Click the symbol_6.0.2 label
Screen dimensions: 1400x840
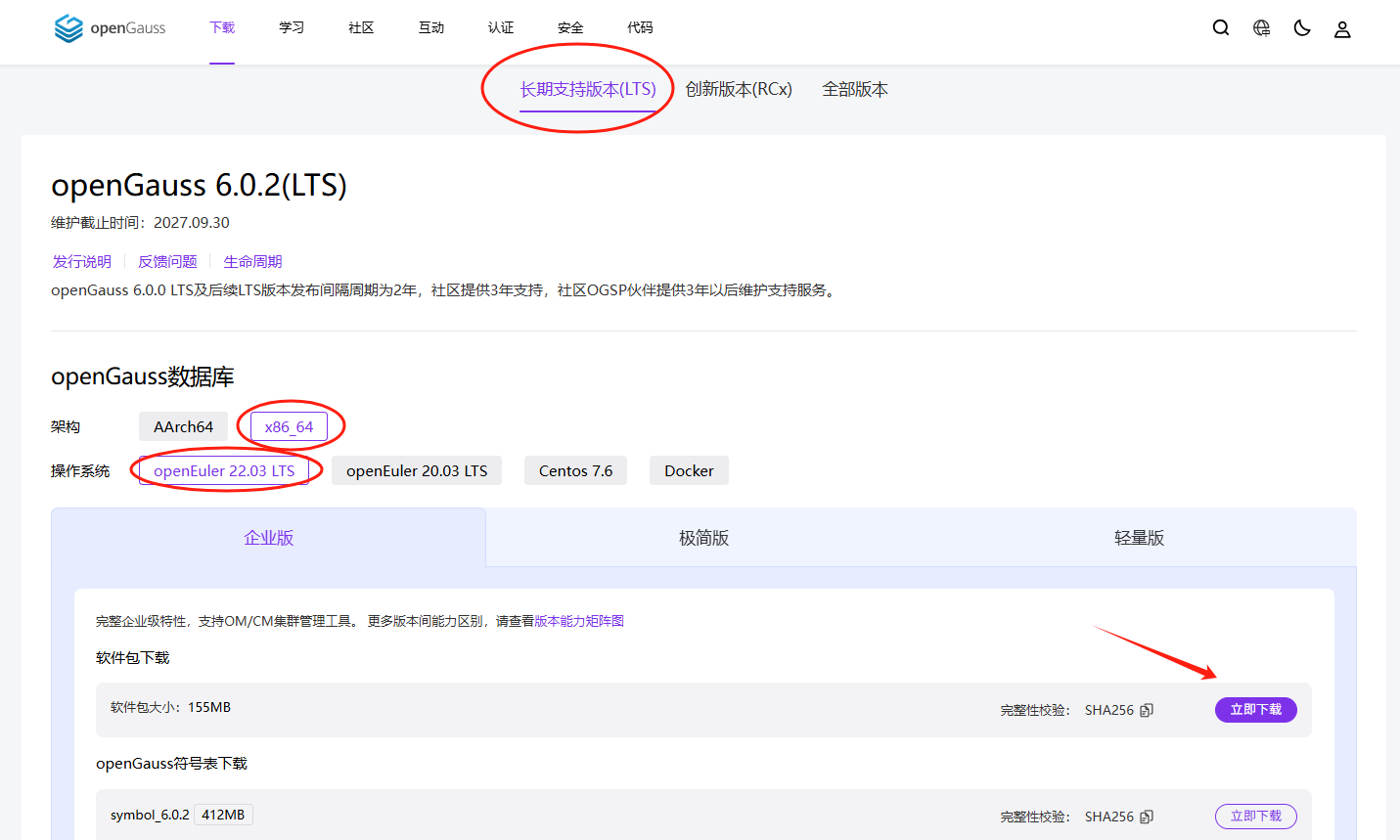click(x=150, y=815)
